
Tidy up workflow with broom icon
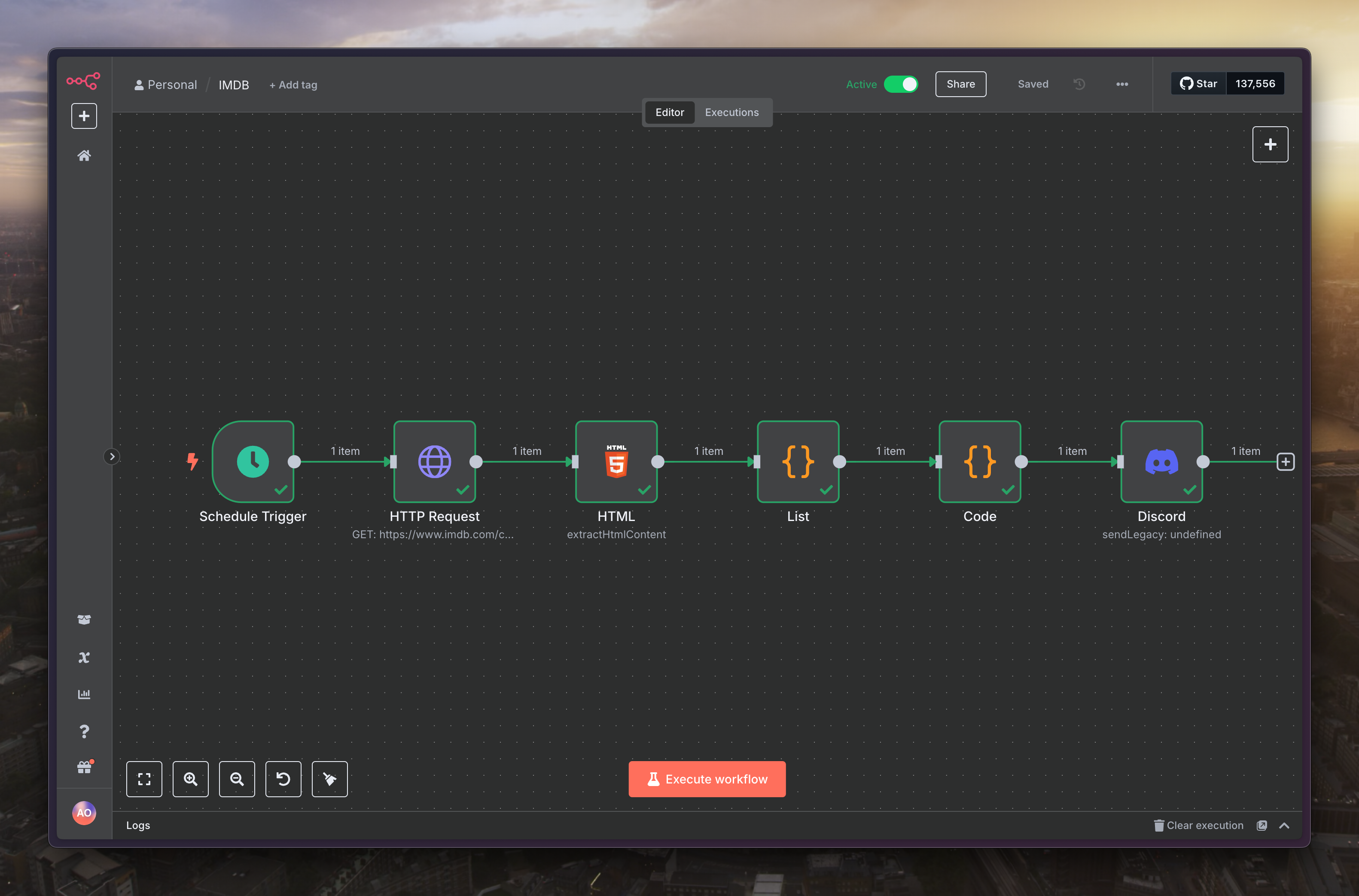click(329, 779)
